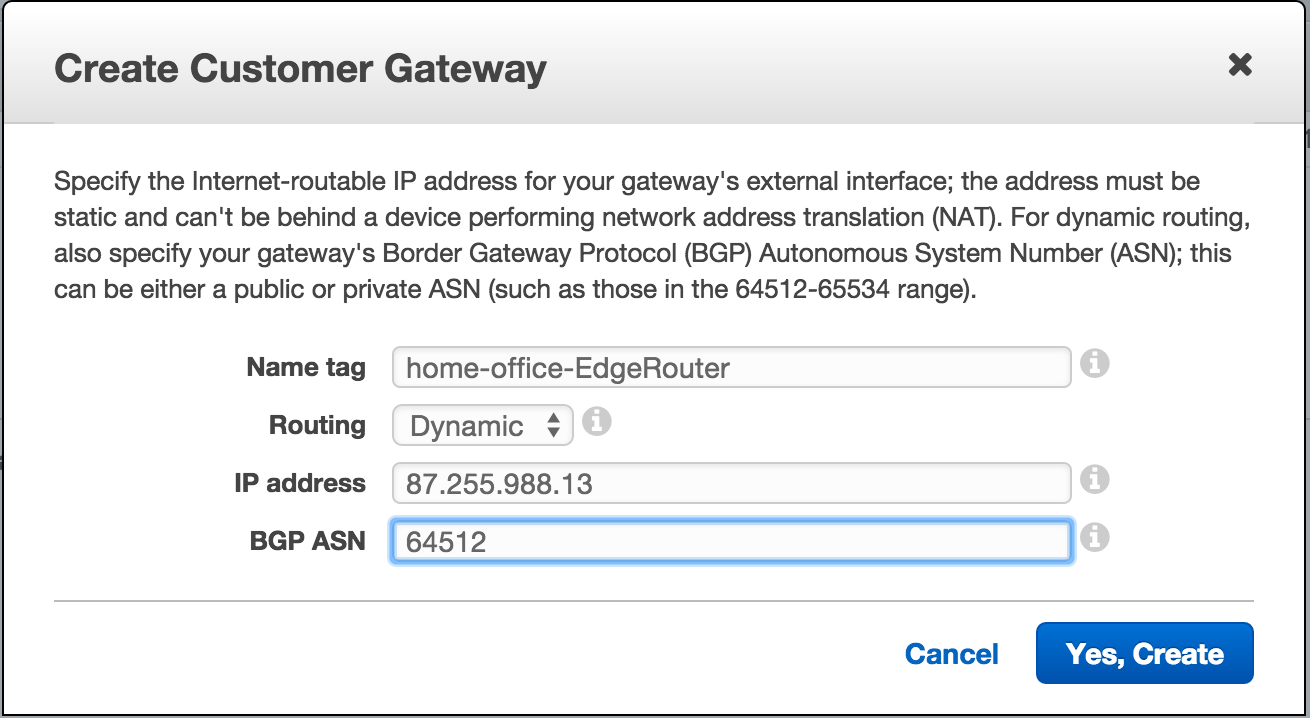Screen dimensions: 1310x718
Task: Click the "BGP ASN" field label
Action: [307, 541]
